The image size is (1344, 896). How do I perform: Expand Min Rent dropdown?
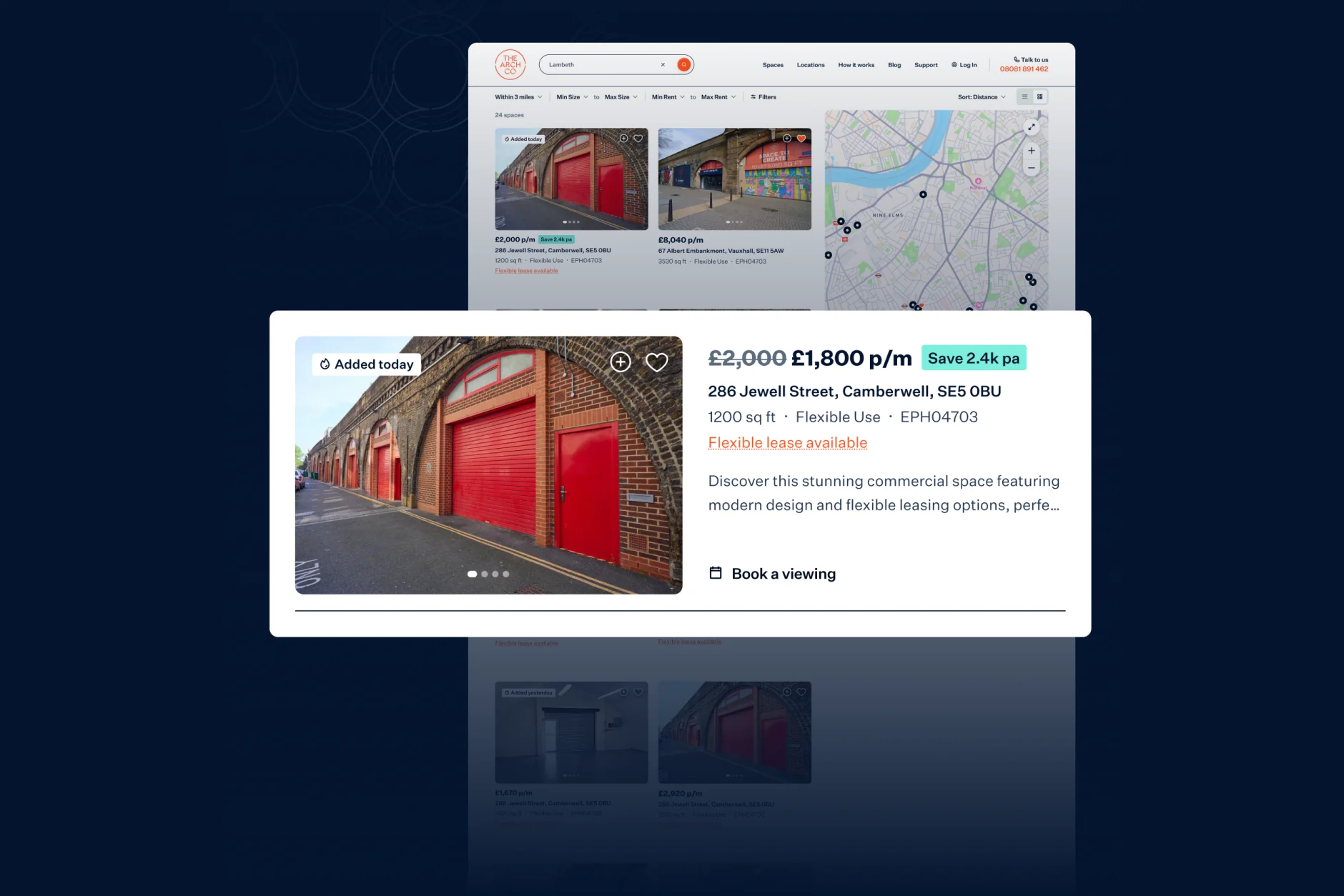(668, 97)
